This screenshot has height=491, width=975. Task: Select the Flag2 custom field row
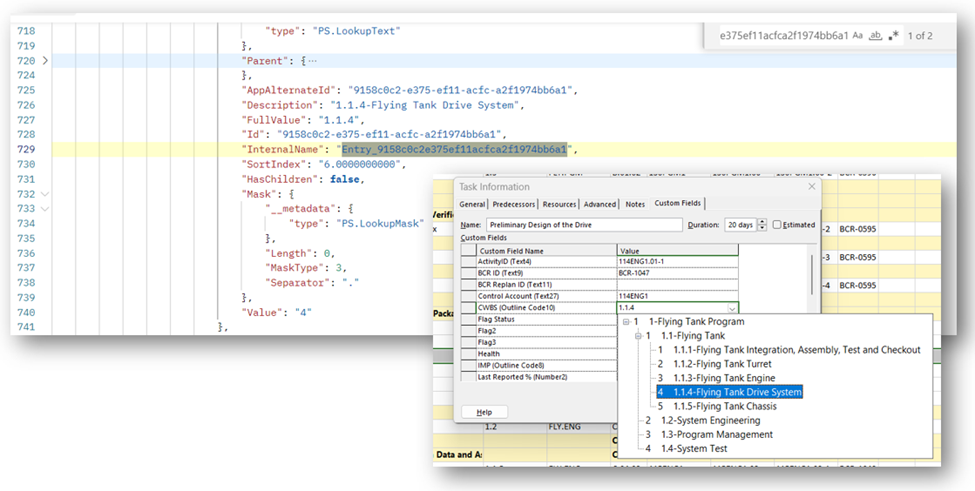539,331
